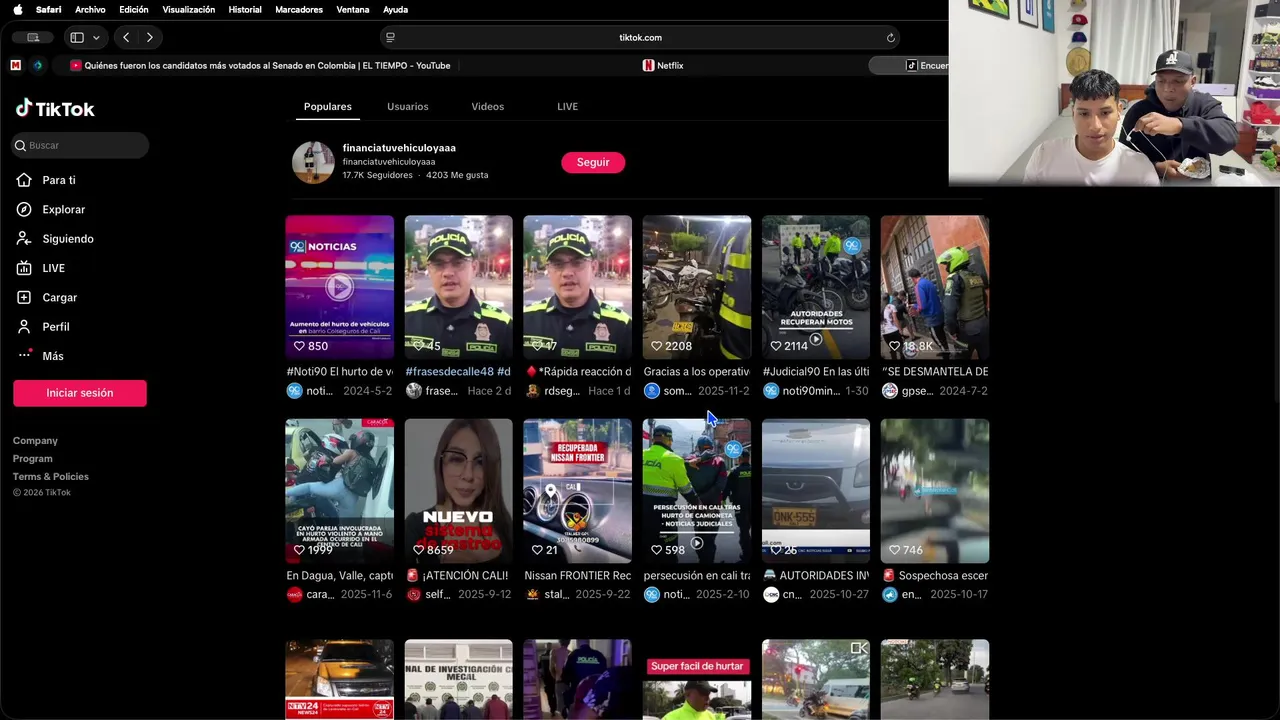Click cara avatar under En Dagua video

(x=294, y=594)
